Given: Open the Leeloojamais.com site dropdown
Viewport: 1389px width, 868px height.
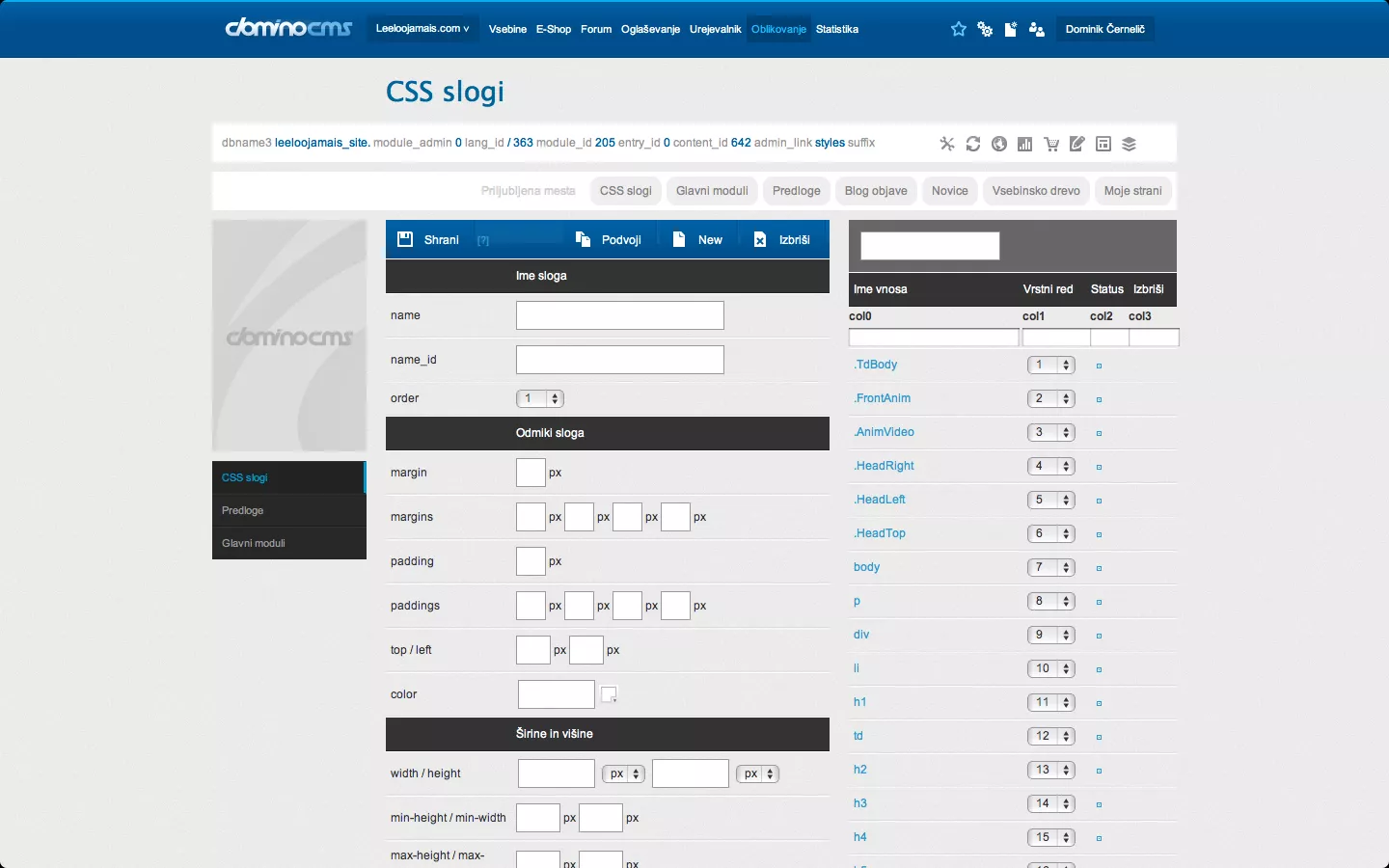Looking at the screenshot, I should (x=422, y=29).
